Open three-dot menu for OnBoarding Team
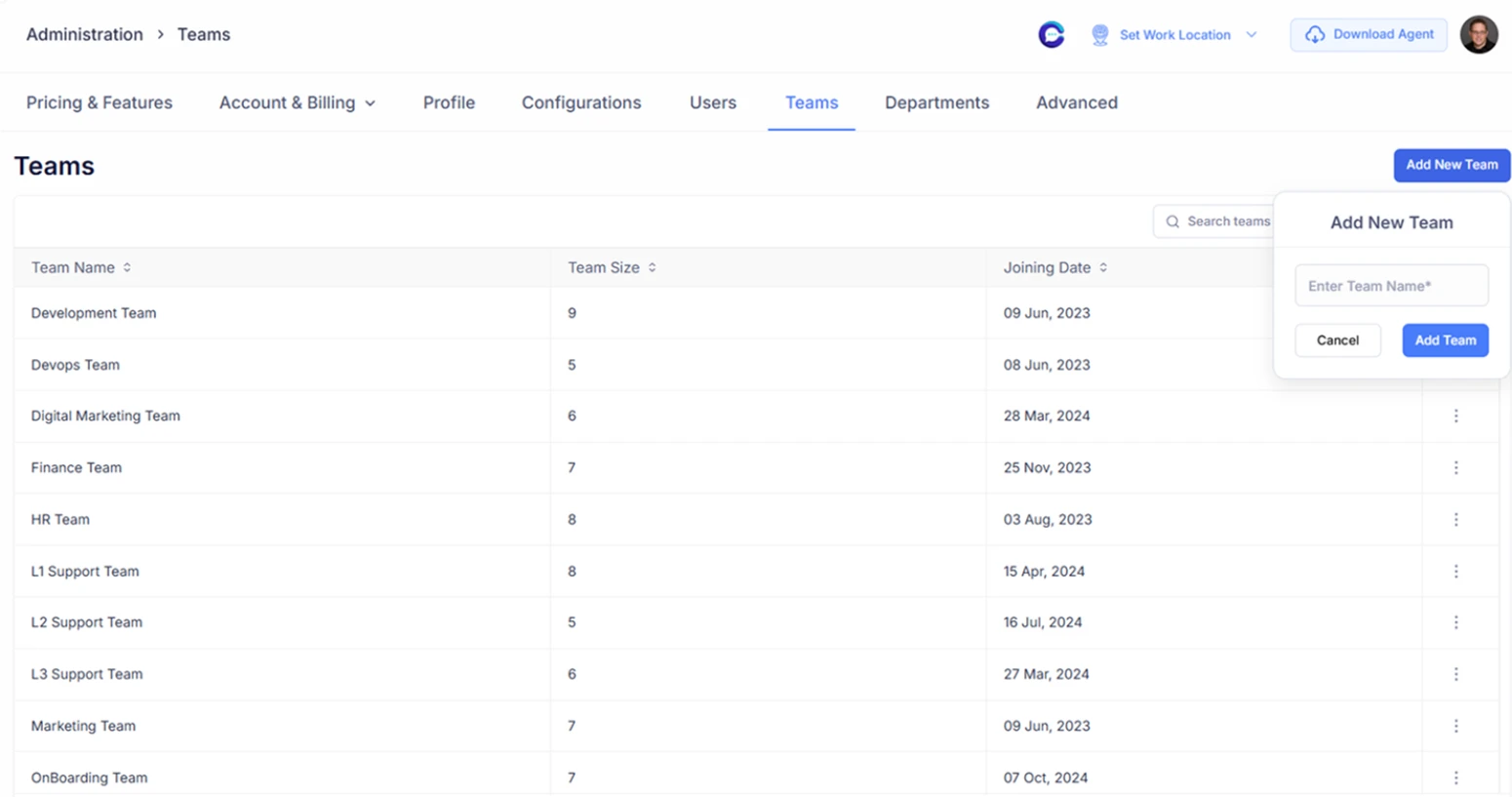The image size is (1512, 797). pyautogui.click(x=1455, y=777)
